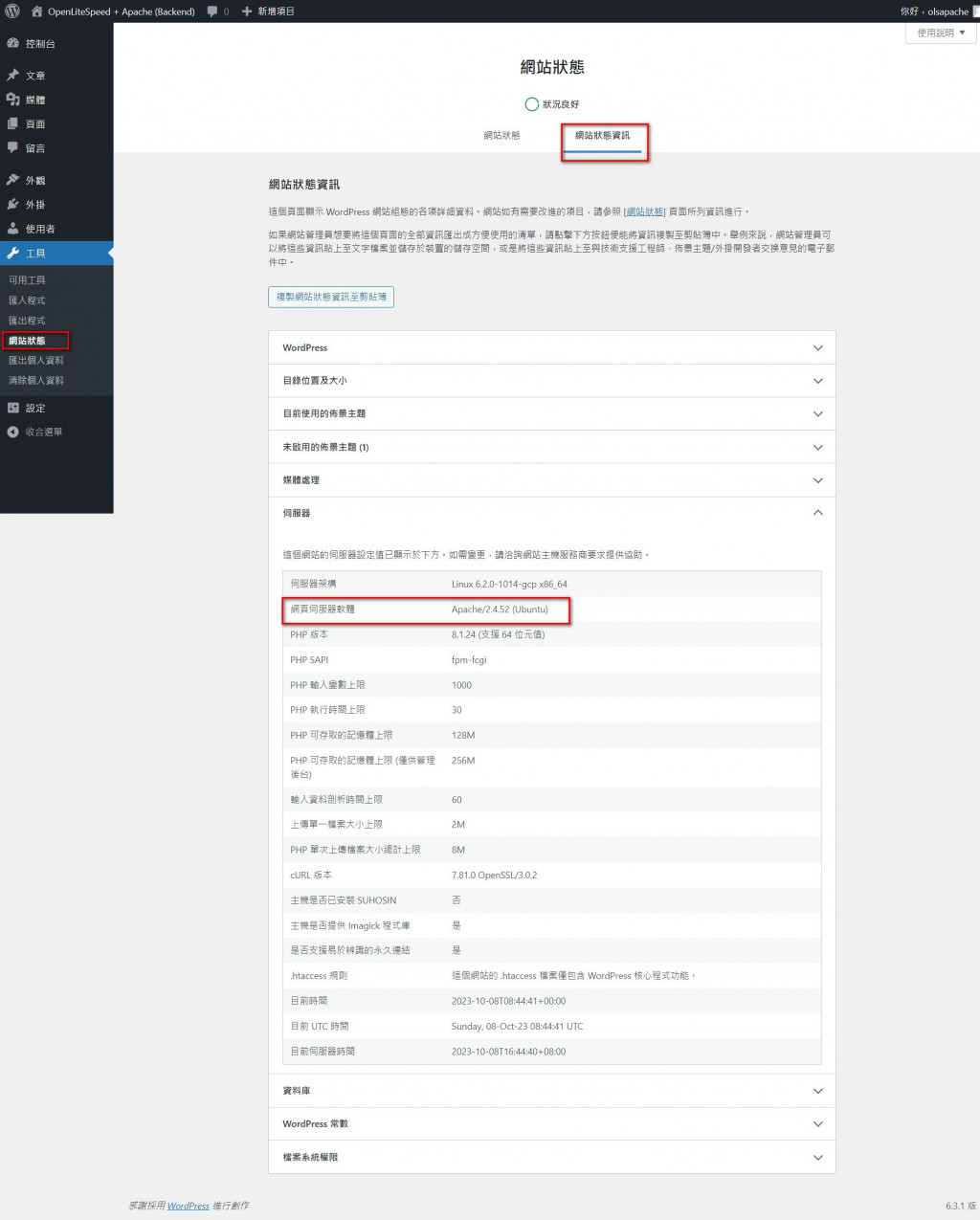
Task: Expand the 媒體處理 section
Action: tap(552, 480)
